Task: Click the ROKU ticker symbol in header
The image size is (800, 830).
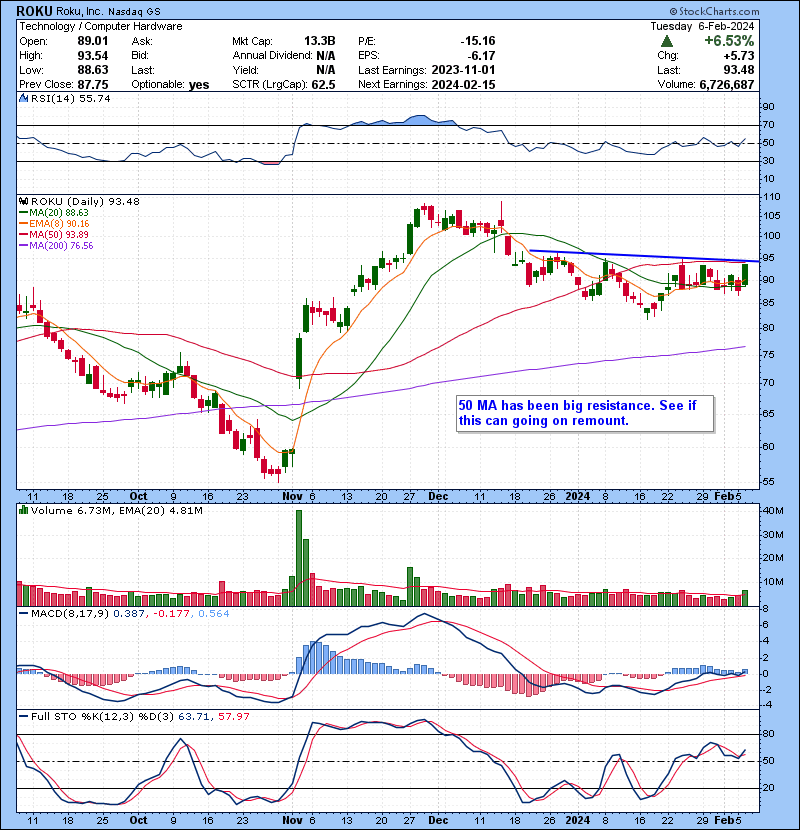Action: 34,11
